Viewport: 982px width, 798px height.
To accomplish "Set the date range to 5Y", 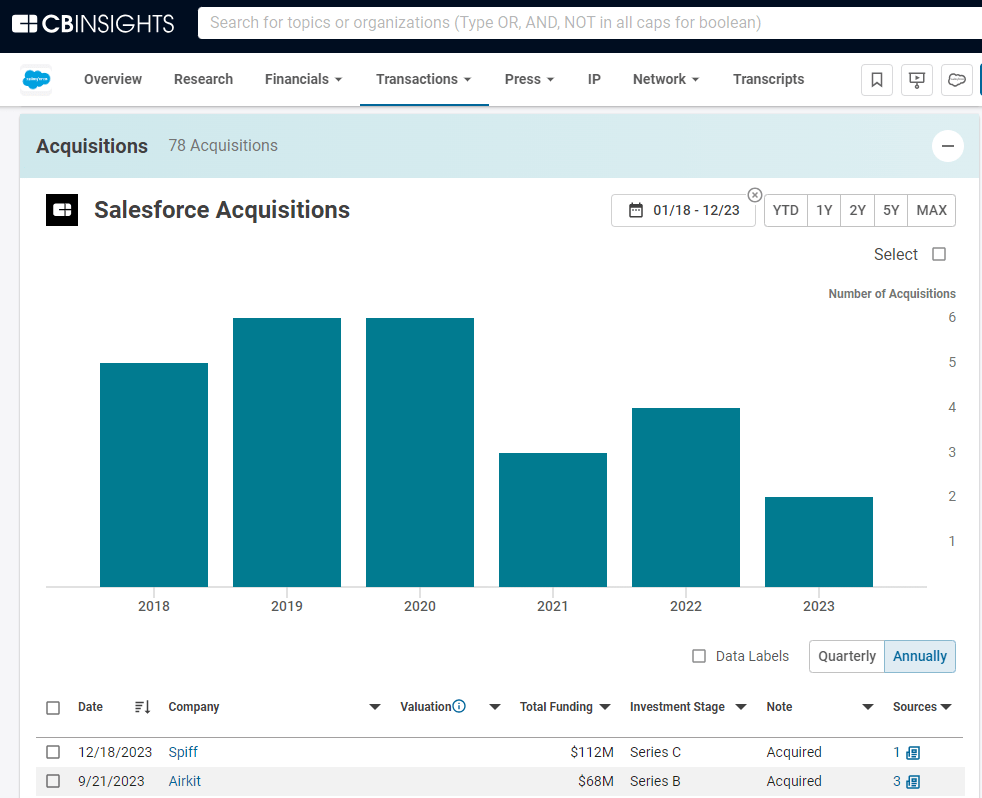I will tap(891, 210).
